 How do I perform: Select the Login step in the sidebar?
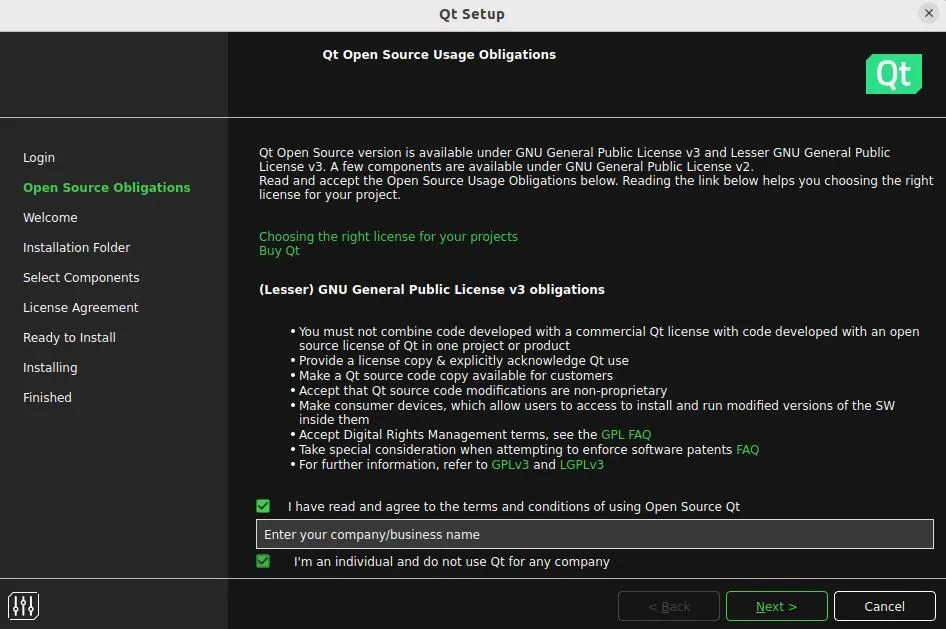[x=39, y=157]
